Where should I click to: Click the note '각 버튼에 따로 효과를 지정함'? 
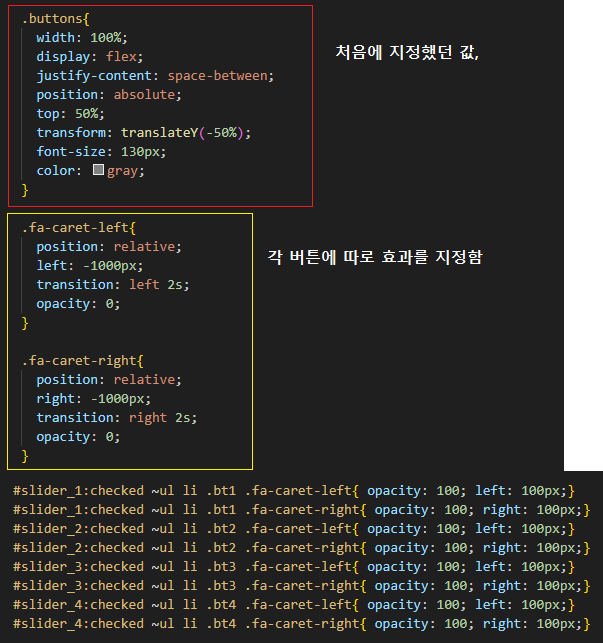[x=375, y=257]
